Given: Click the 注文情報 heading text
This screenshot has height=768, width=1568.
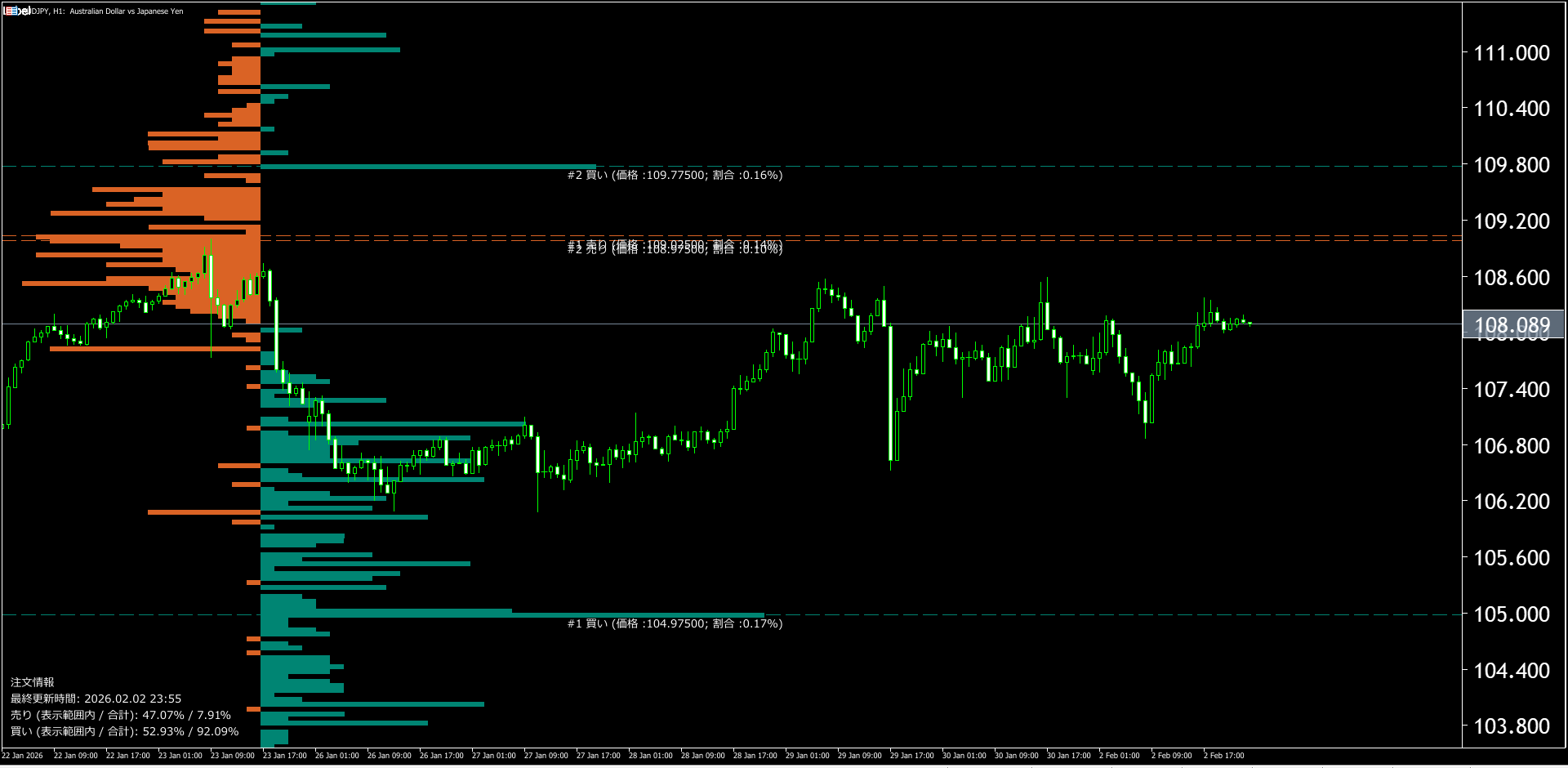Looking at the screenshot, I should click(x=33, y=682).
